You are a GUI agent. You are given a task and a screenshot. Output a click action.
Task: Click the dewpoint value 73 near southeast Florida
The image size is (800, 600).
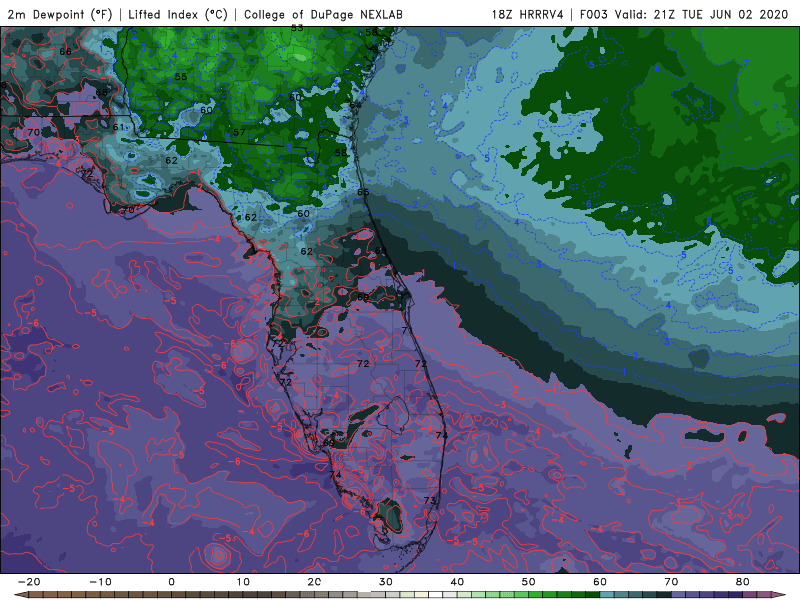coord(430,500)
